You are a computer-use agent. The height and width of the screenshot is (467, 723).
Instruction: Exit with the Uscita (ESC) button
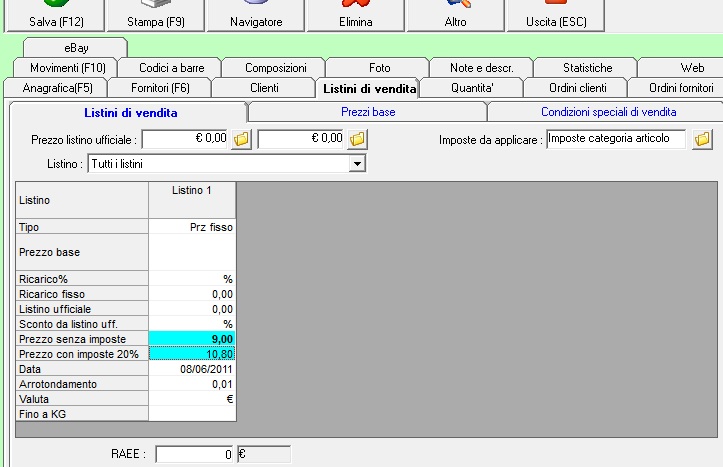tap(556, 16)
